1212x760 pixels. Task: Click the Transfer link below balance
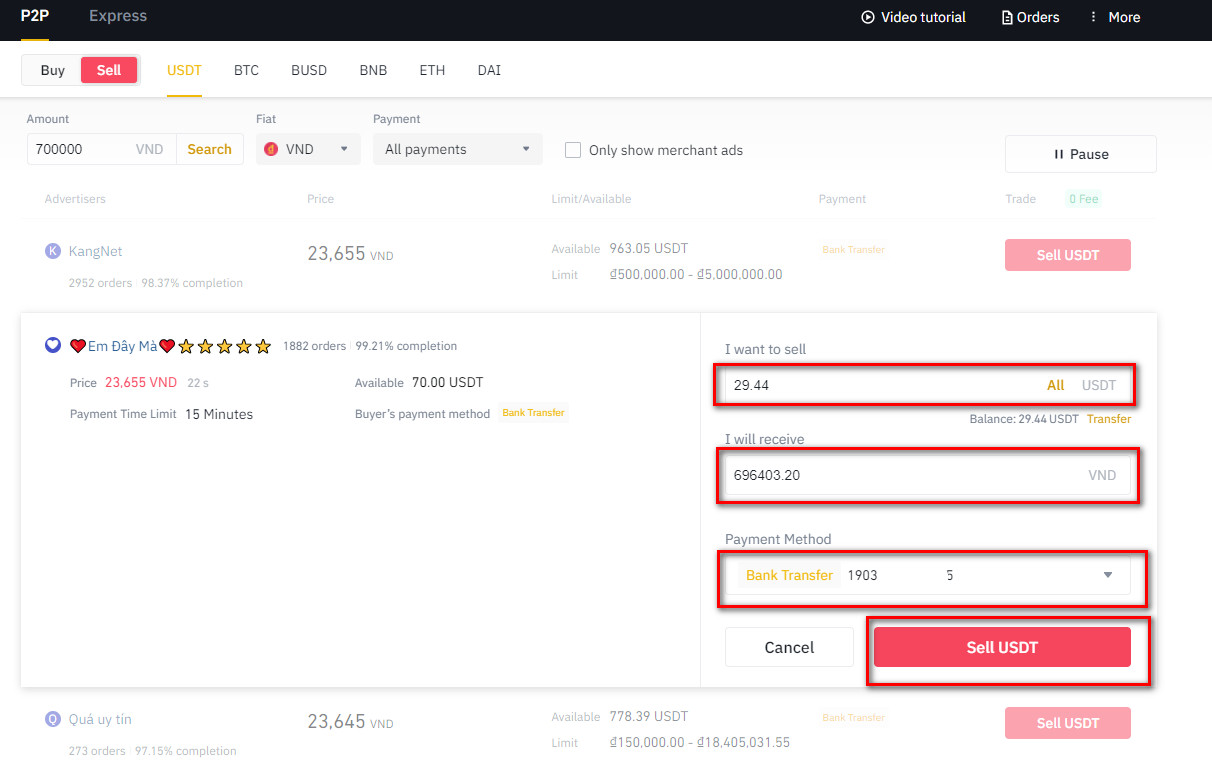(x=1109, y=419)
